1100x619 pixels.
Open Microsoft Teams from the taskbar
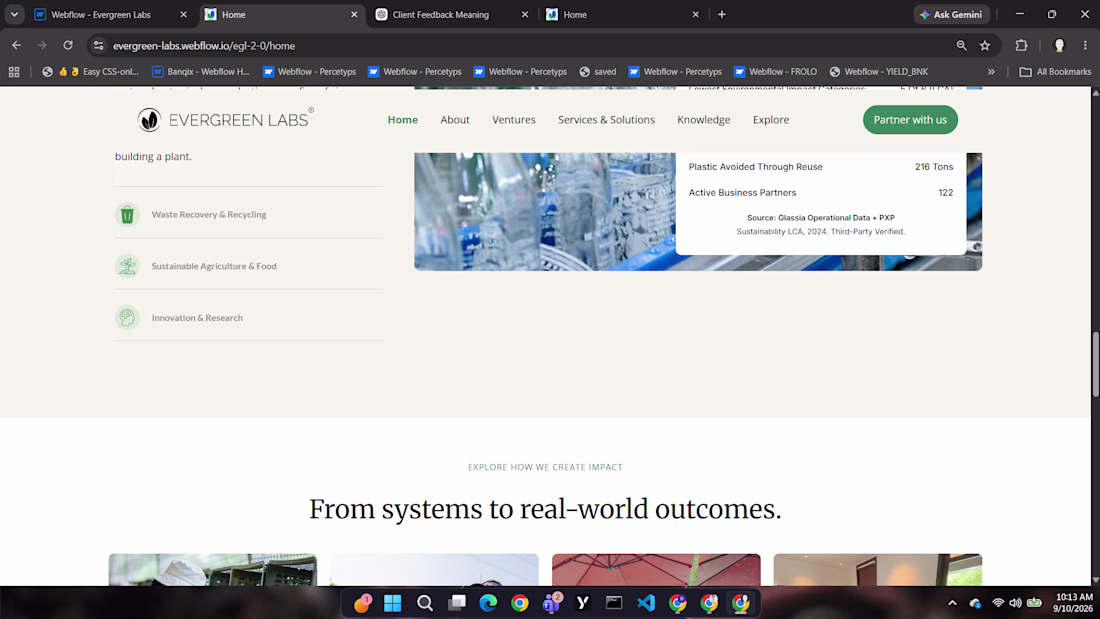[x=551, y=603]
